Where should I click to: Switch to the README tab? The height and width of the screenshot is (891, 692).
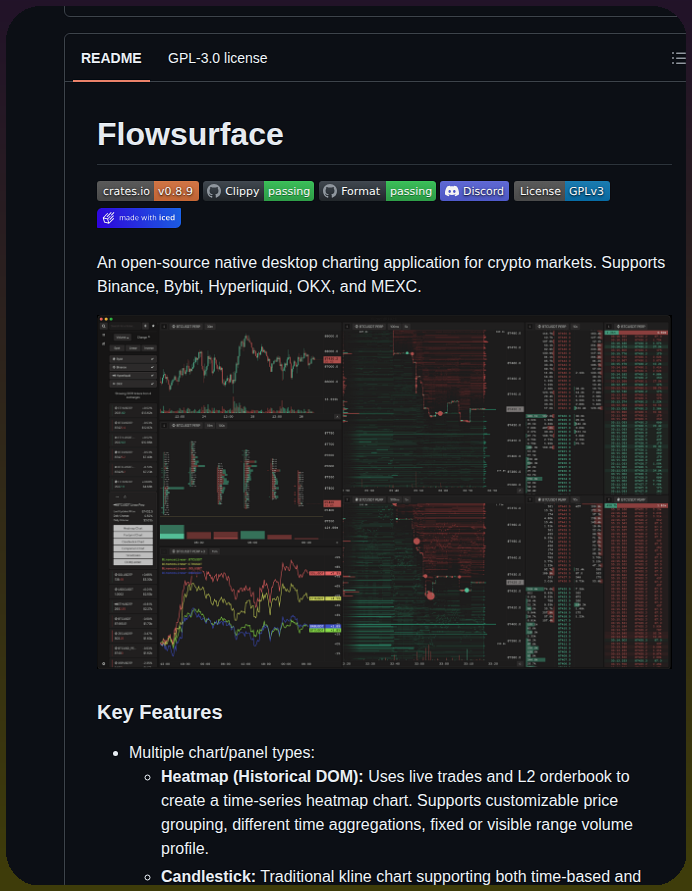[x=111, y=58]
